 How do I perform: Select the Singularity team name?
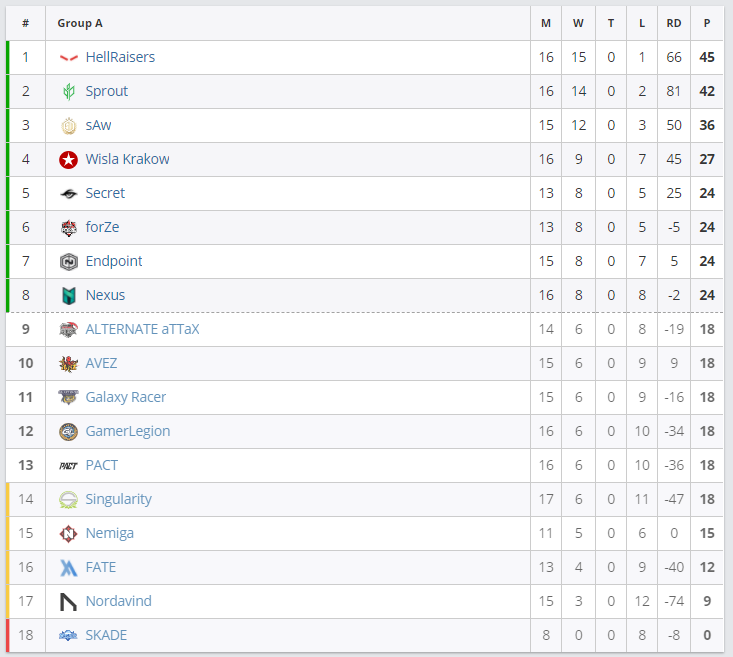tap(119, 499)
